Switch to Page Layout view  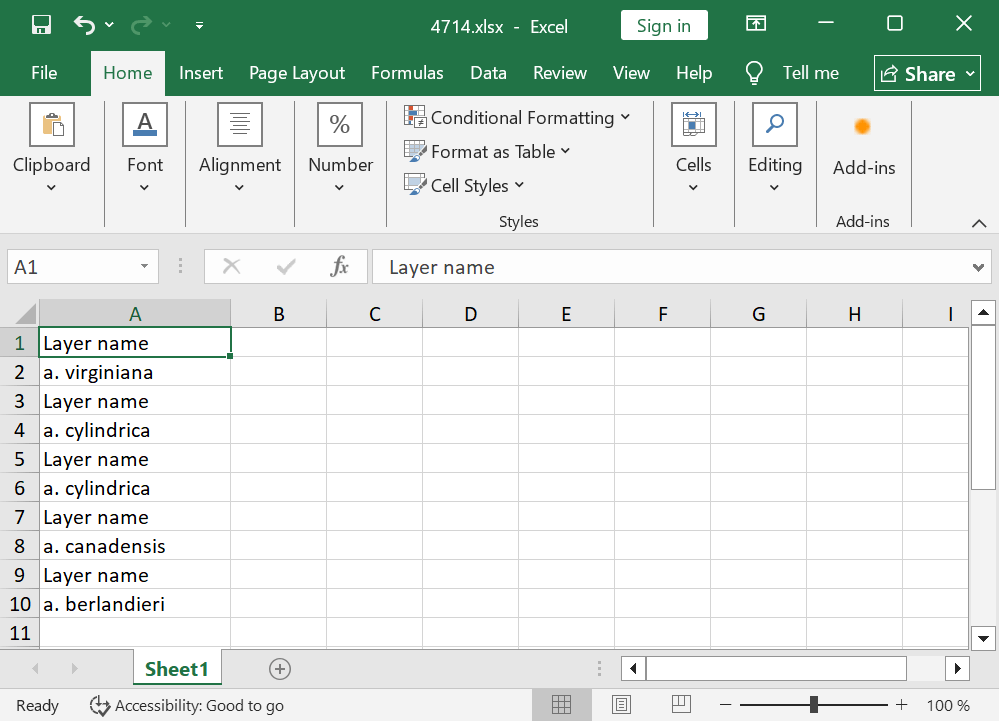[x=621, y=705]
